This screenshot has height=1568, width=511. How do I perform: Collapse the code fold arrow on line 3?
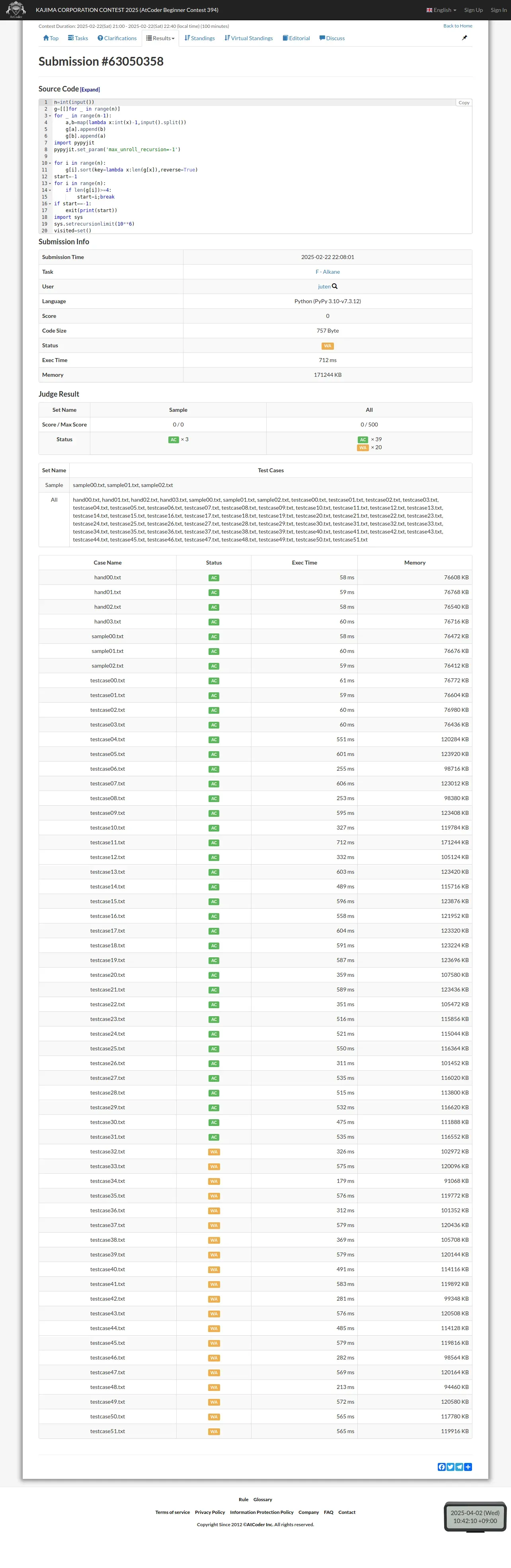49,116
